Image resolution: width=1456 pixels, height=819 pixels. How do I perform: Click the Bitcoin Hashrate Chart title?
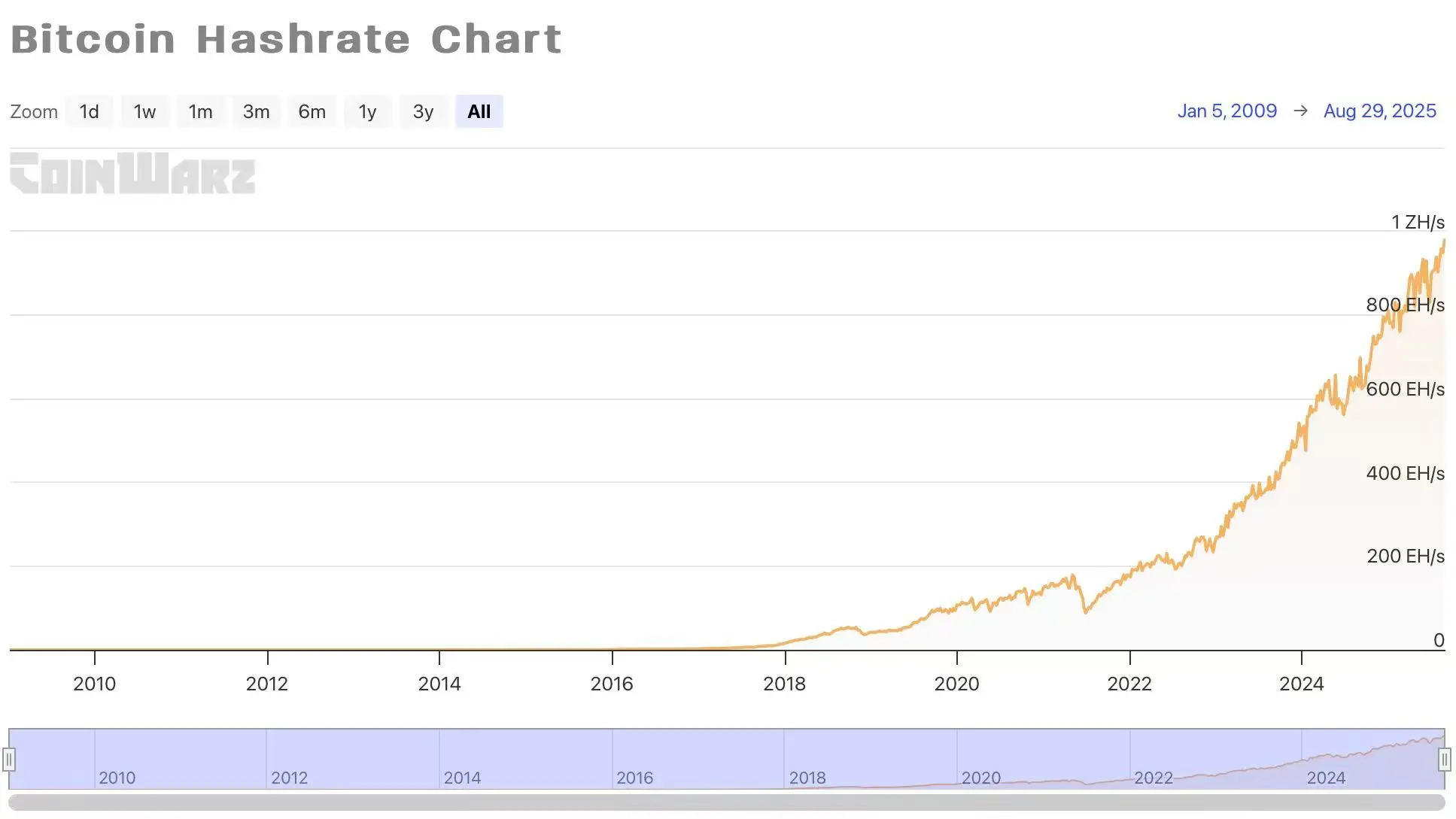[286, 39]
